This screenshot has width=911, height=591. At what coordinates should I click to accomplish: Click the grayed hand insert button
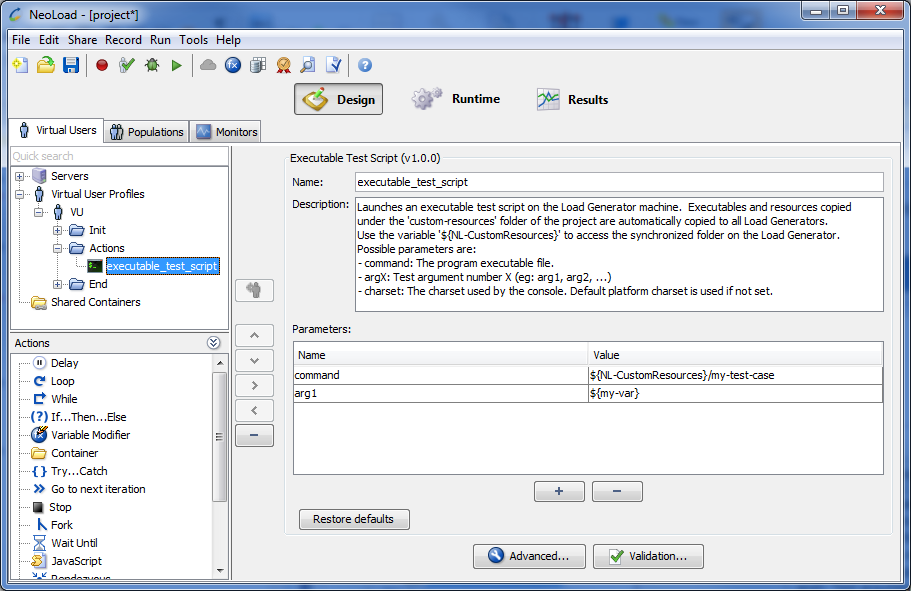pos(254,290)
